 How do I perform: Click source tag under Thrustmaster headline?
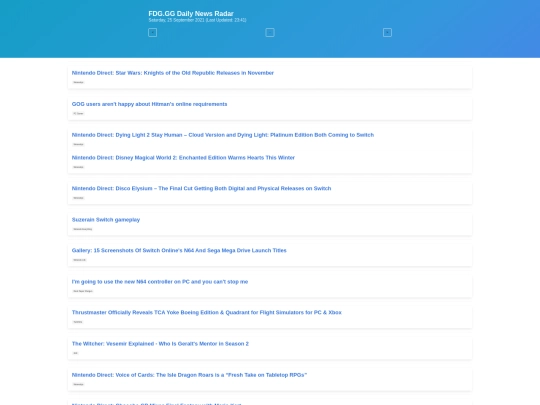(78, 322)
